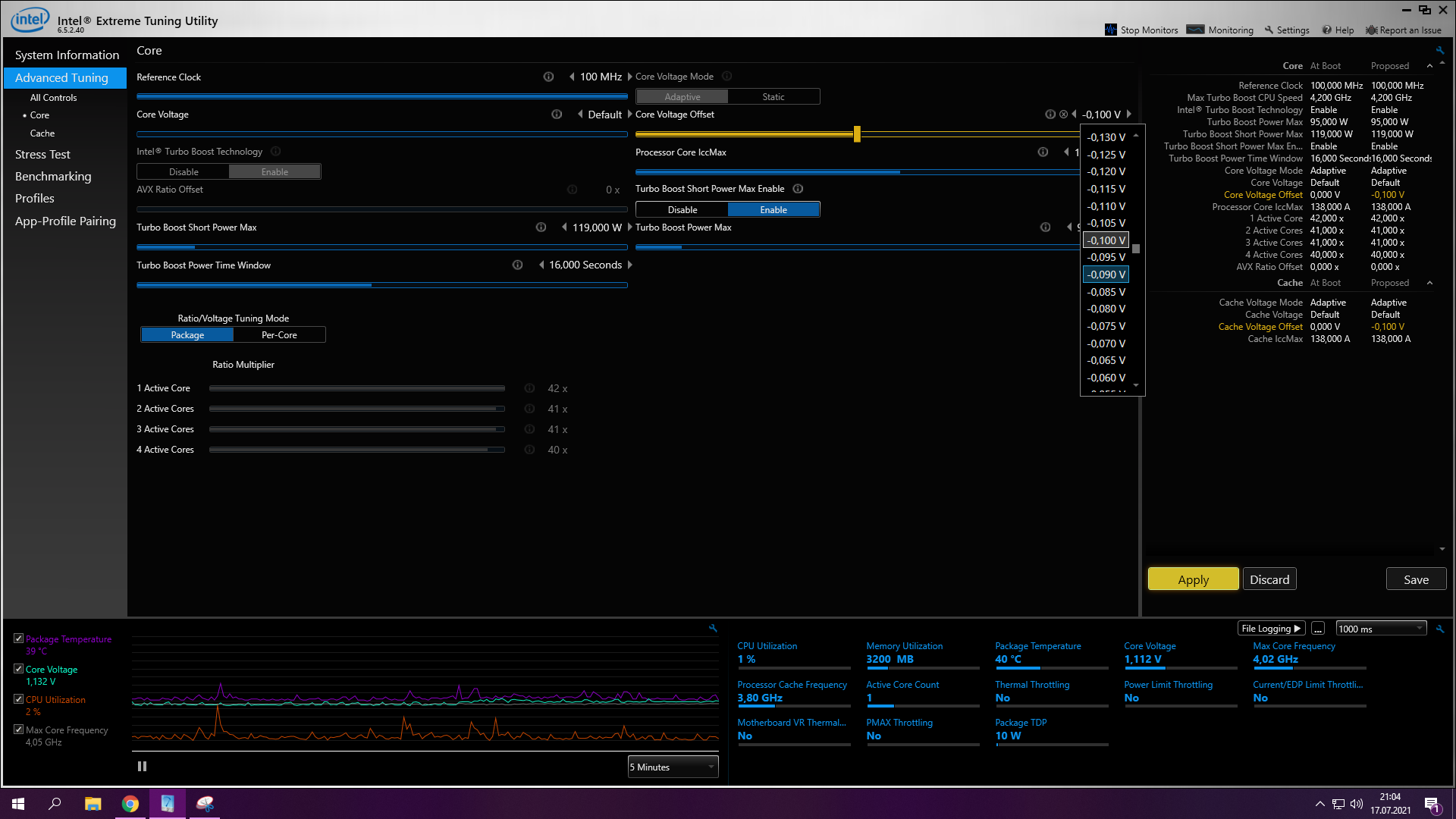Open Settings from the wrench icon

(x=1269, y=30)
